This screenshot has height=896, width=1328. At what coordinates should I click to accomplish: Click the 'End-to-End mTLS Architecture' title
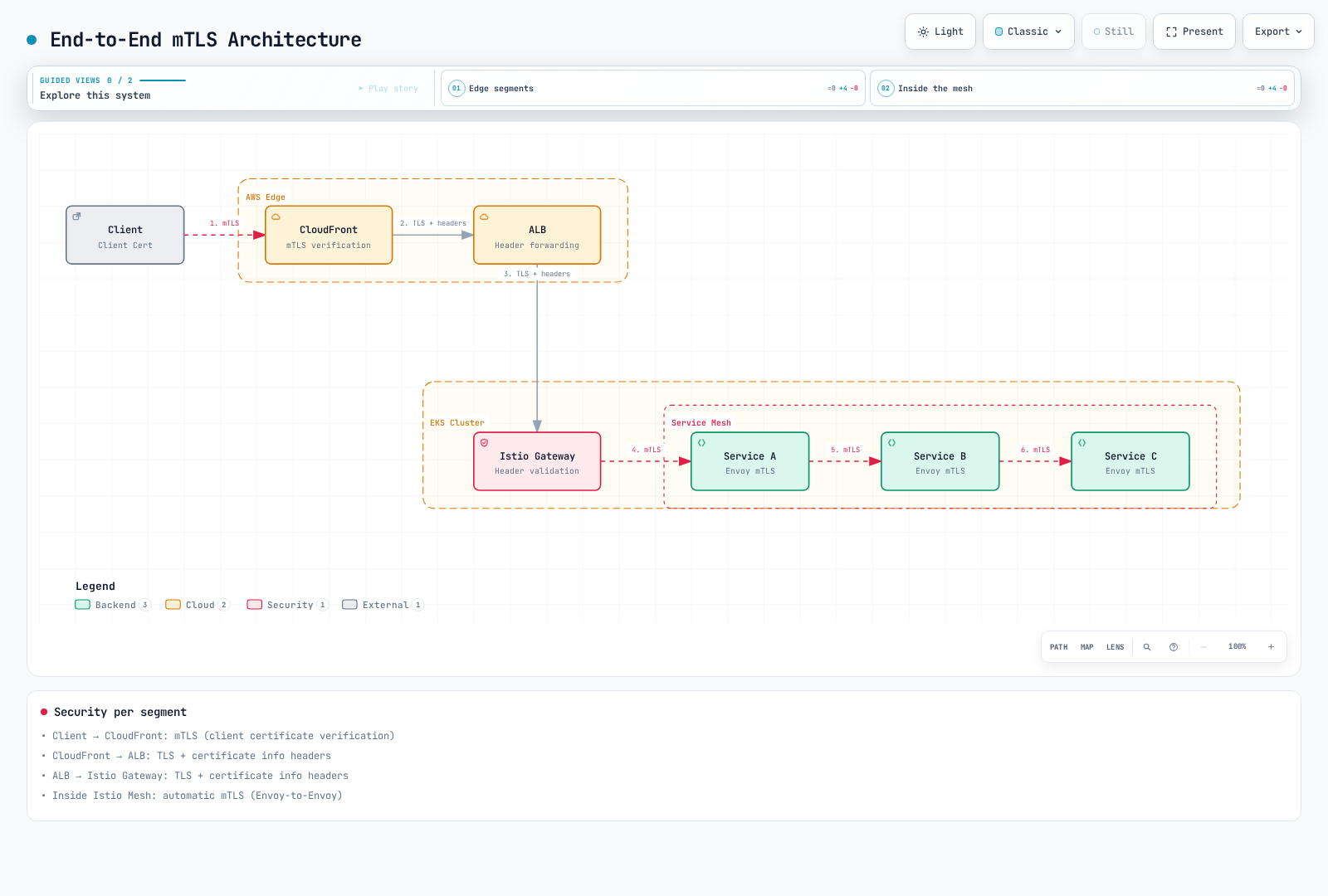(x=206, y=40)
